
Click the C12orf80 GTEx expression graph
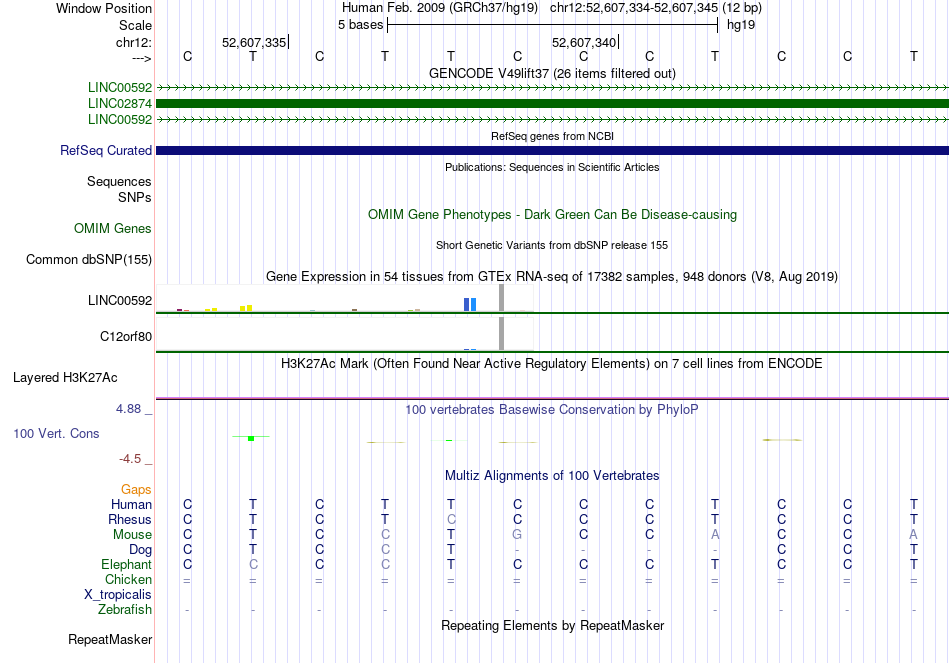[345, 335]
